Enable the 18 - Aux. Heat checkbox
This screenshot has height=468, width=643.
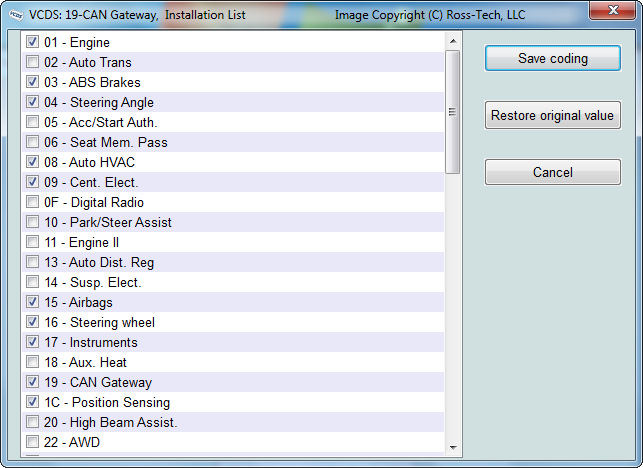[32, 362]
